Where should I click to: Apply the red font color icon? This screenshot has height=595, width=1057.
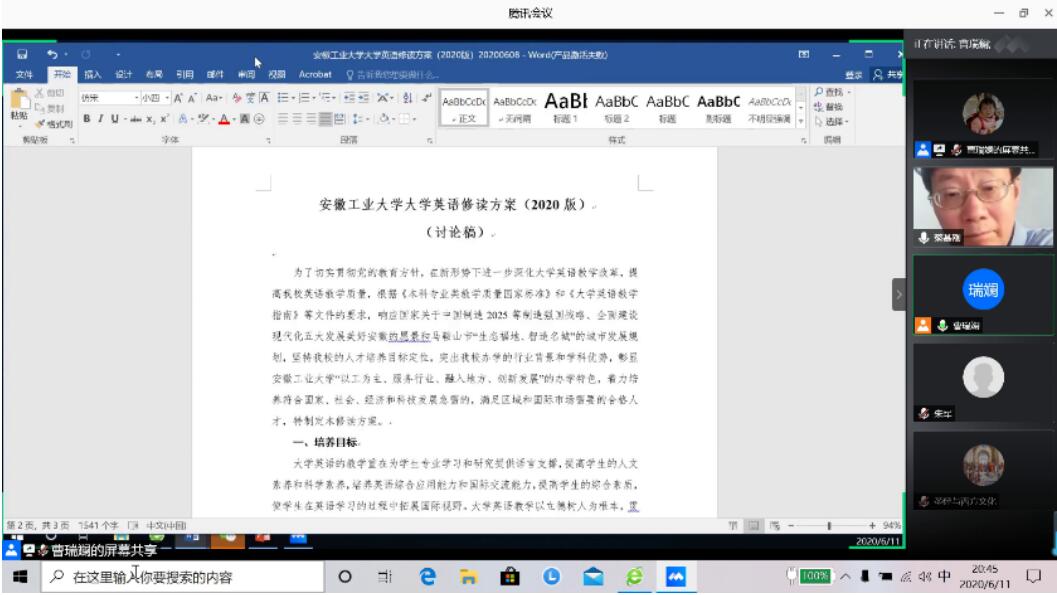tap(227, 119)
